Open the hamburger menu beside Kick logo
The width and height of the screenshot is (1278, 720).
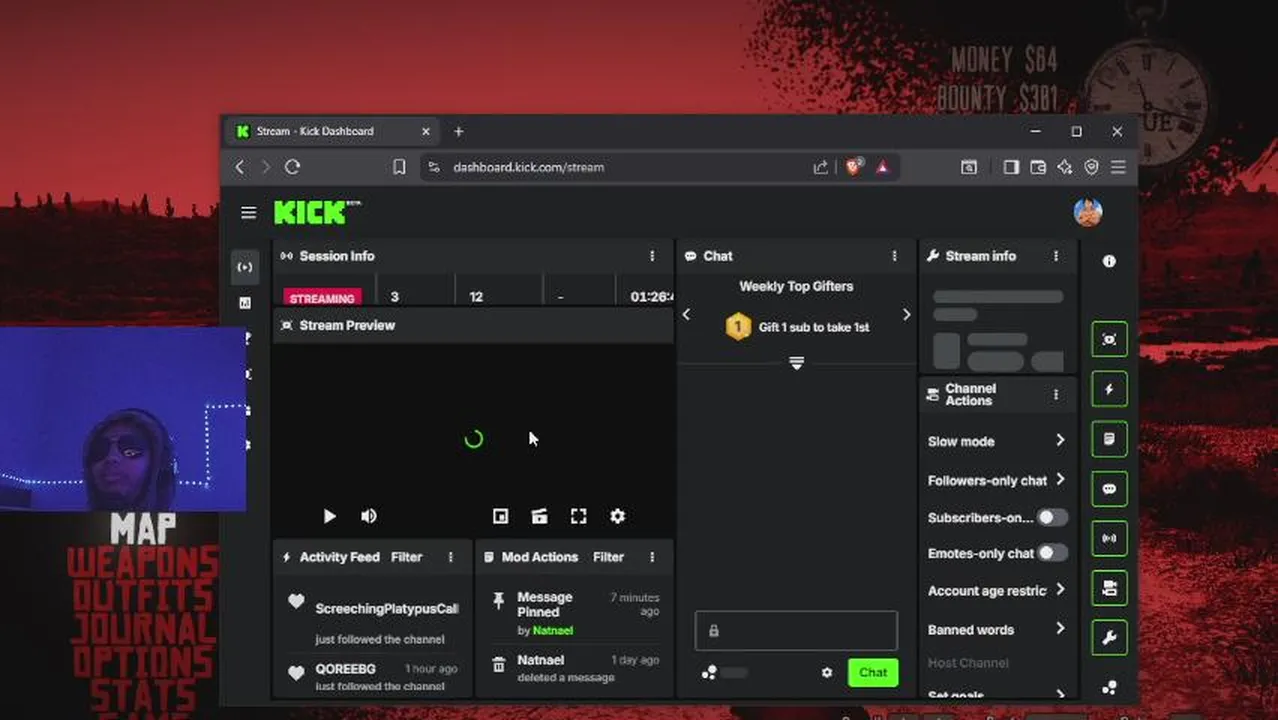[x=248, y=212]
